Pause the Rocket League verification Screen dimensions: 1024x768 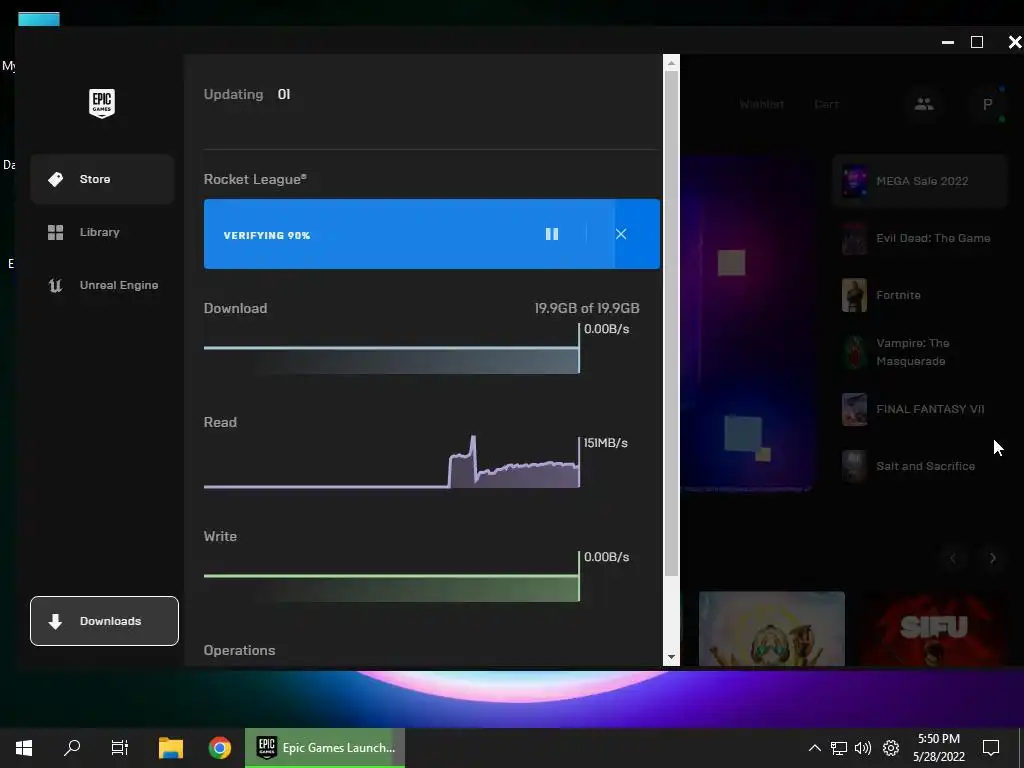[552, 234]
